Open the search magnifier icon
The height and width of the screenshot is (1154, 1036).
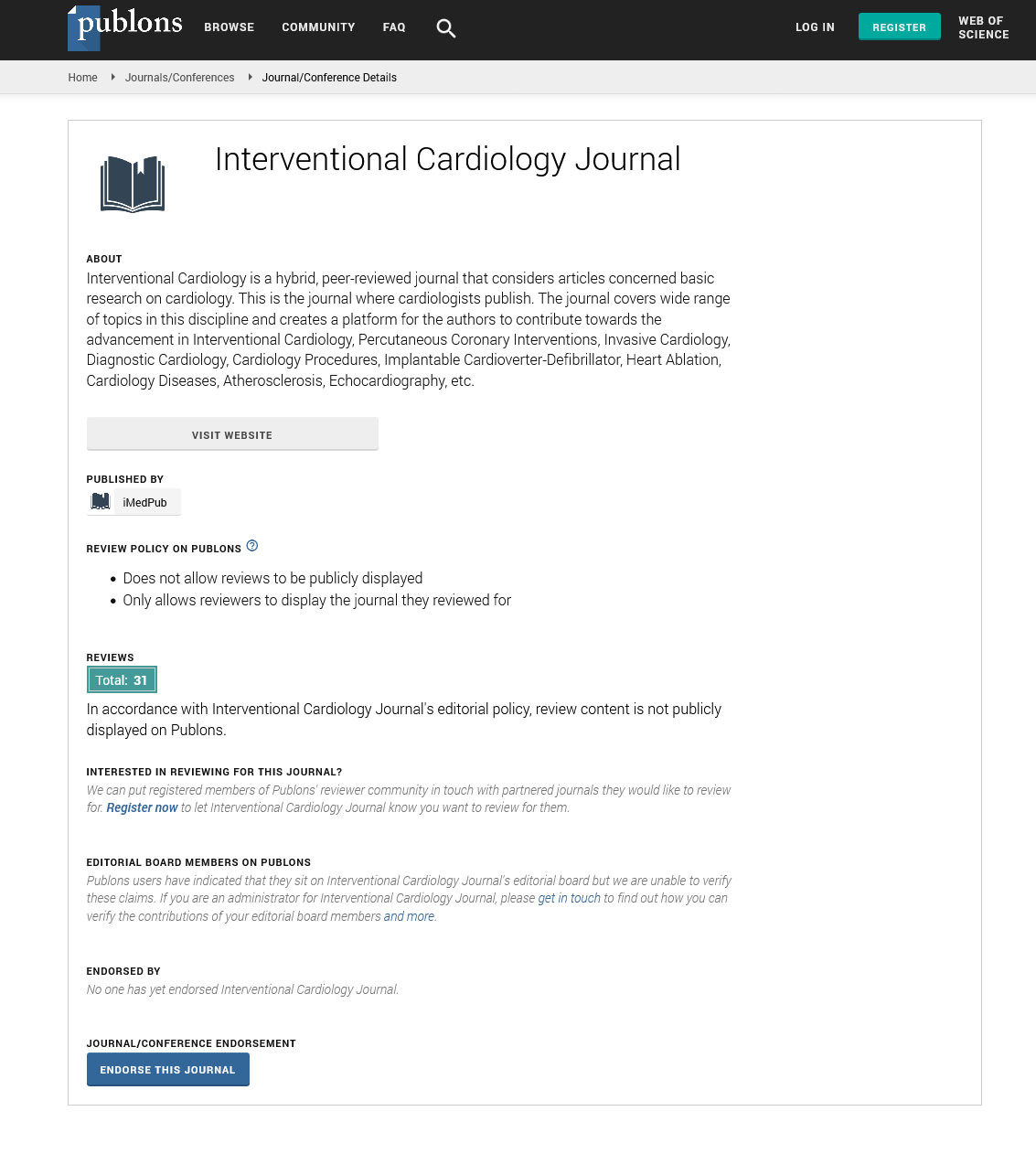[445, 28]
